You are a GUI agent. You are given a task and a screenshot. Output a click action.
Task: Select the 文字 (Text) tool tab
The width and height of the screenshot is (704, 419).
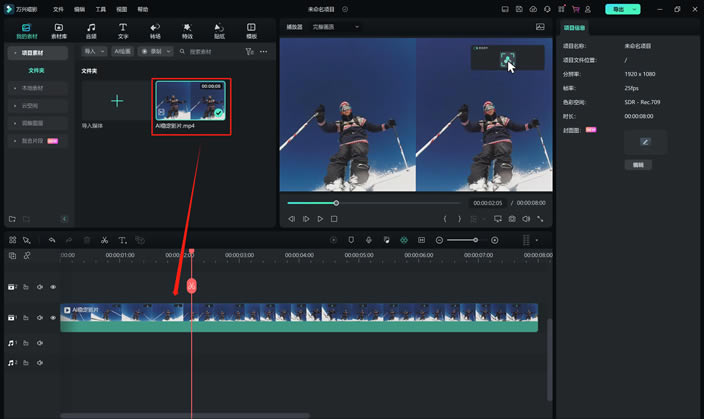[x=123, y=30]
